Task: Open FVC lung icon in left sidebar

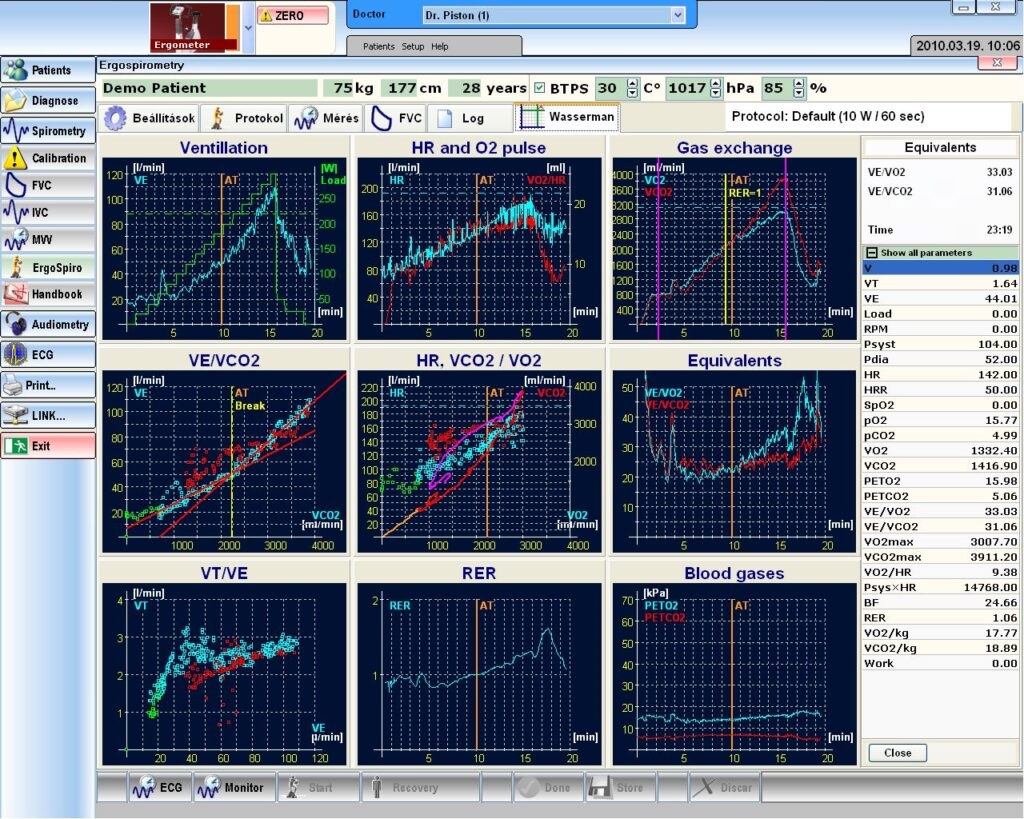Action: pyautogui.click(x=16, y=185)
